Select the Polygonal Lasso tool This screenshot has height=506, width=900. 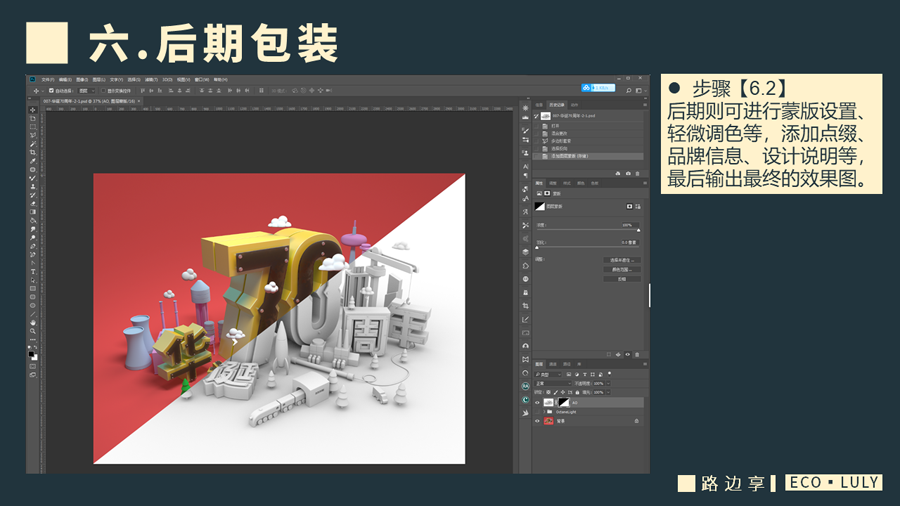tap(33, 135)
